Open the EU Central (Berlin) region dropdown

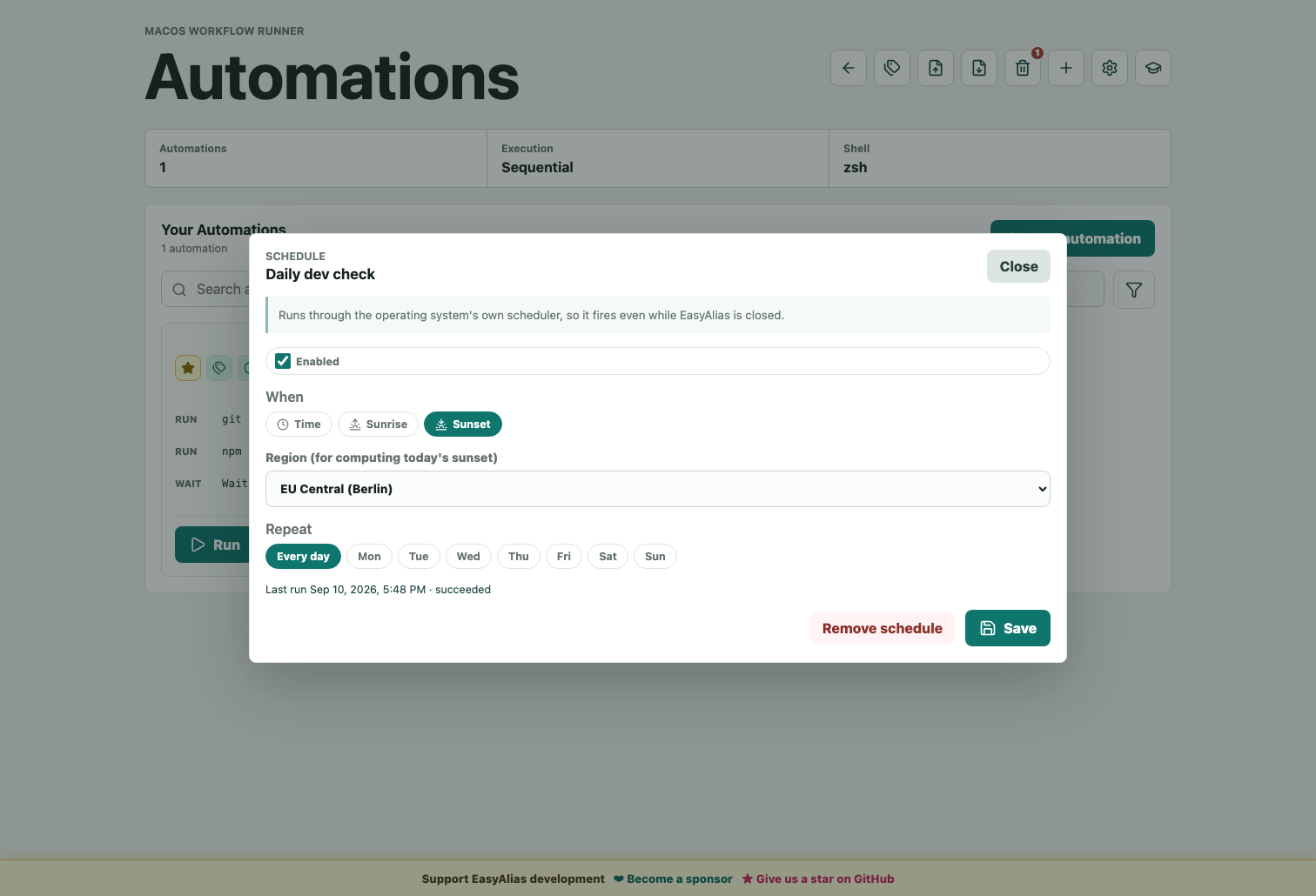point(658,489)
